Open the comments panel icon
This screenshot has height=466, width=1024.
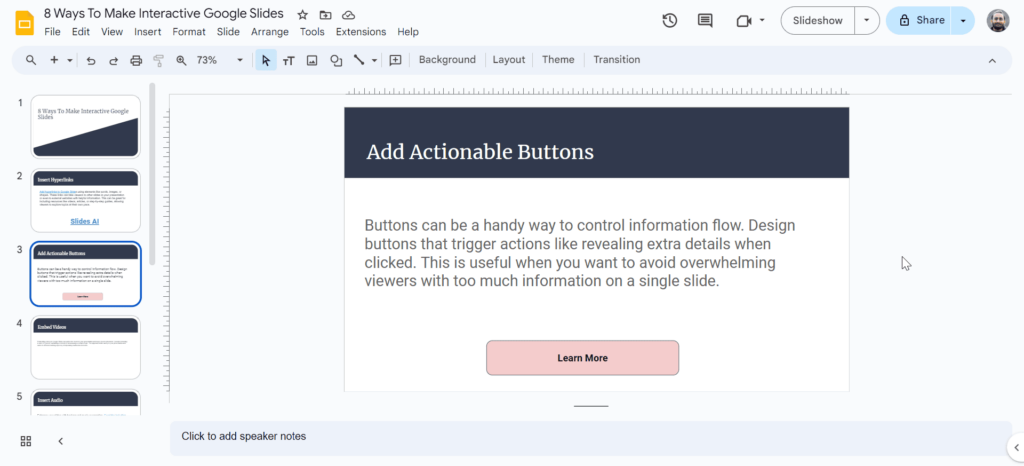coord(705,20)
